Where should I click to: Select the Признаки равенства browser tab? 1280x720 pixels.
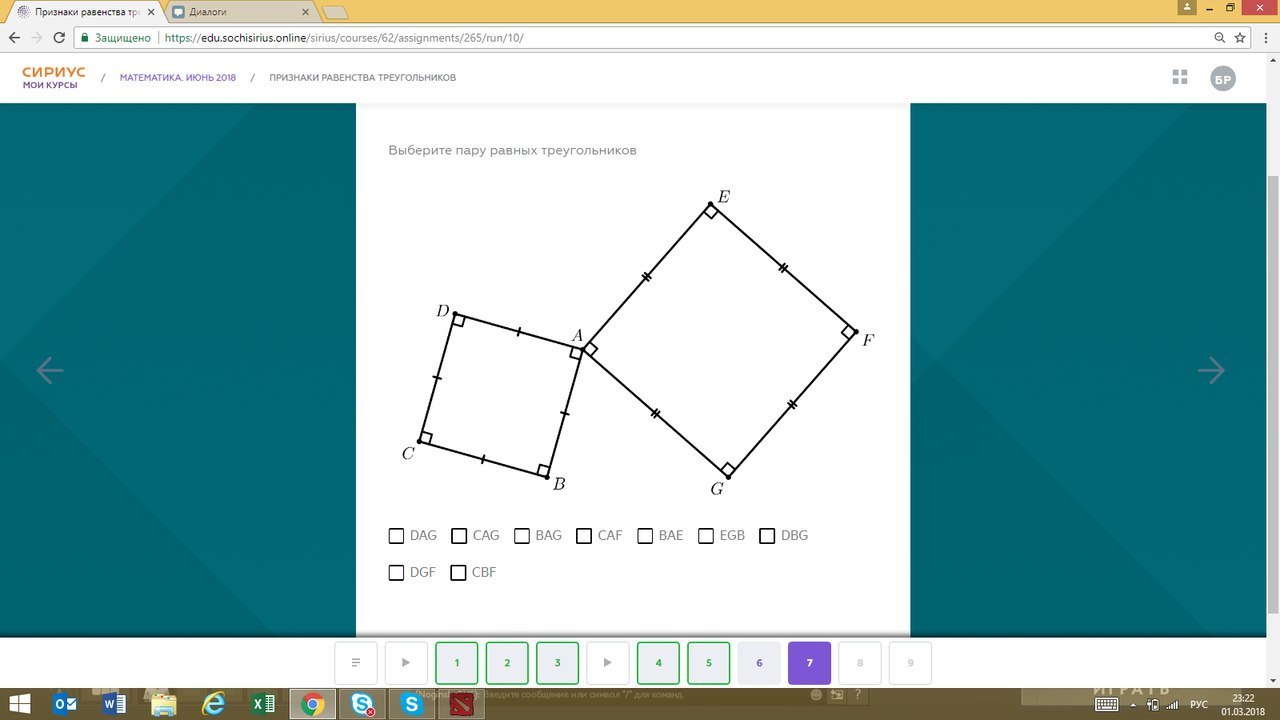point(84,12)
